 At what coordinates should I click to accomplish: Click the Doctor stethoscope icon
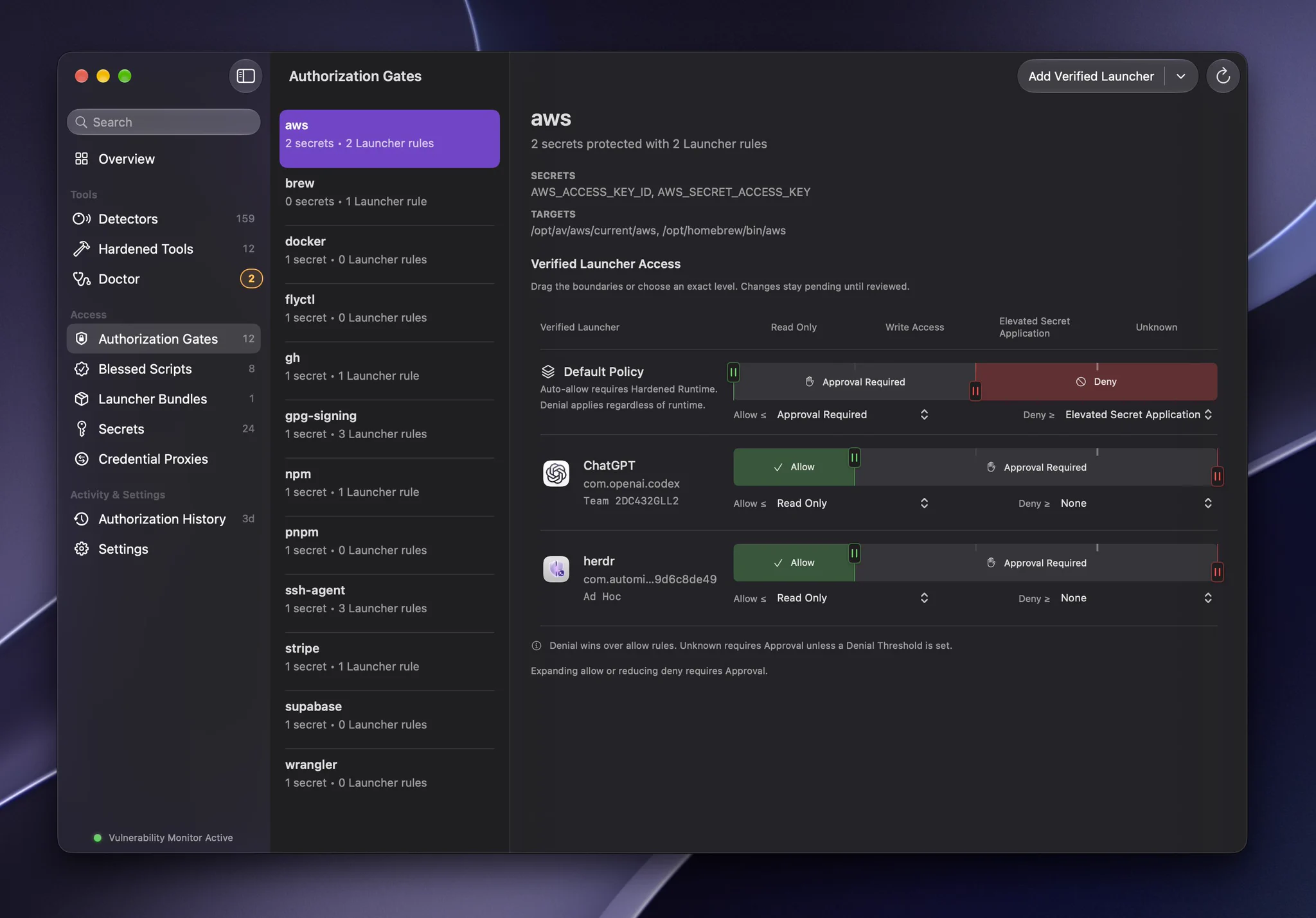[82, 279]
